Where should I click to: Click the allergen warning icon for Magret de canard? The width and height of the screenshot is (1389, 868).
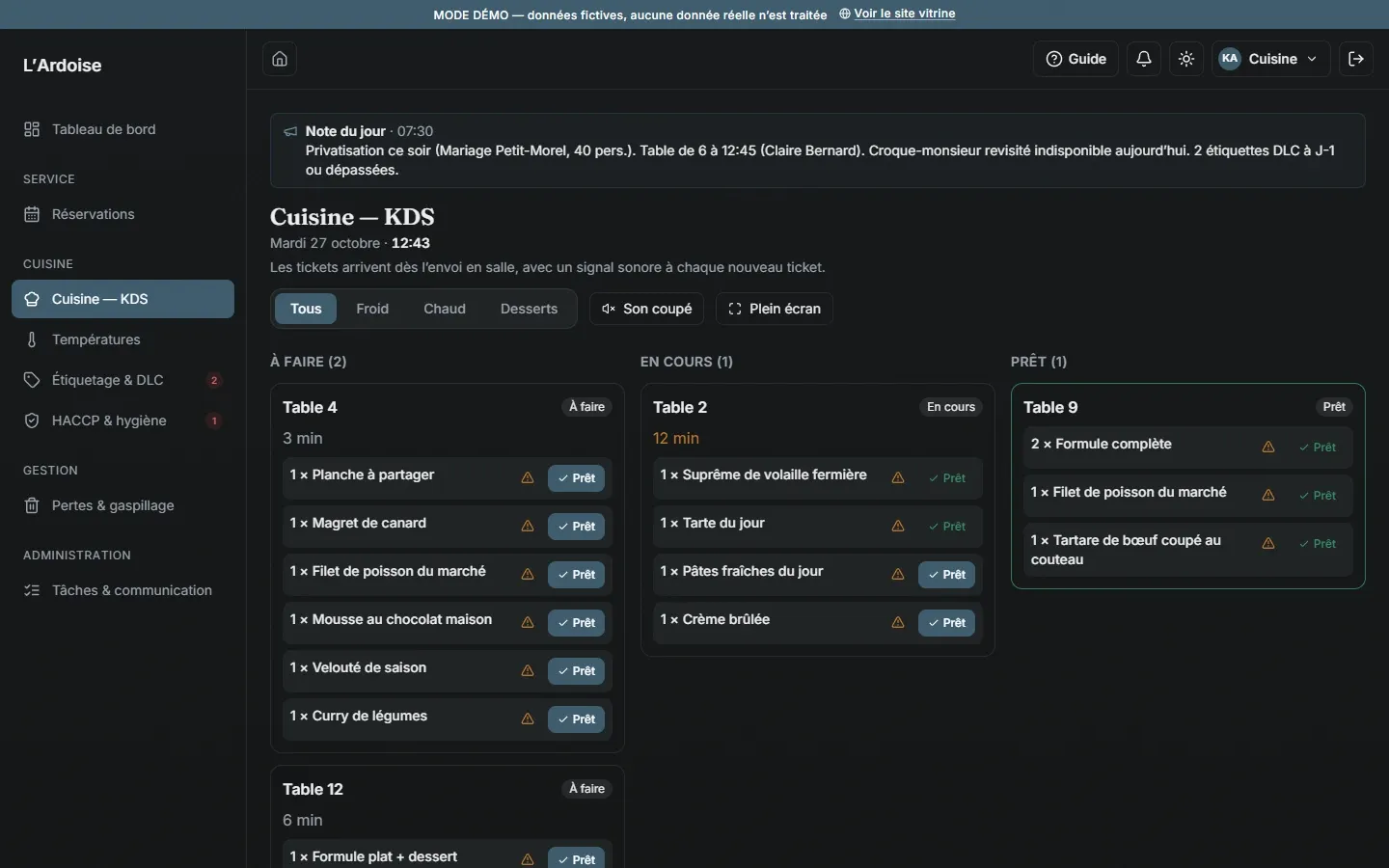pos(528,527)
